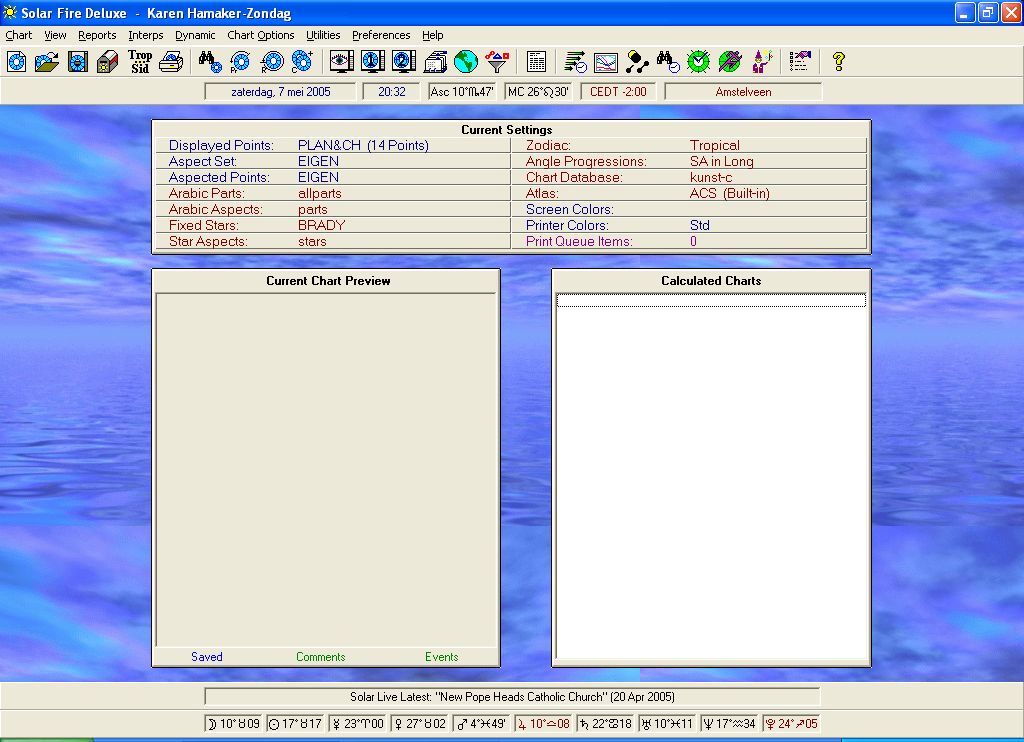1024x742 pixels.
Task: Click the open chart folder icon
Action: point(47,62)
